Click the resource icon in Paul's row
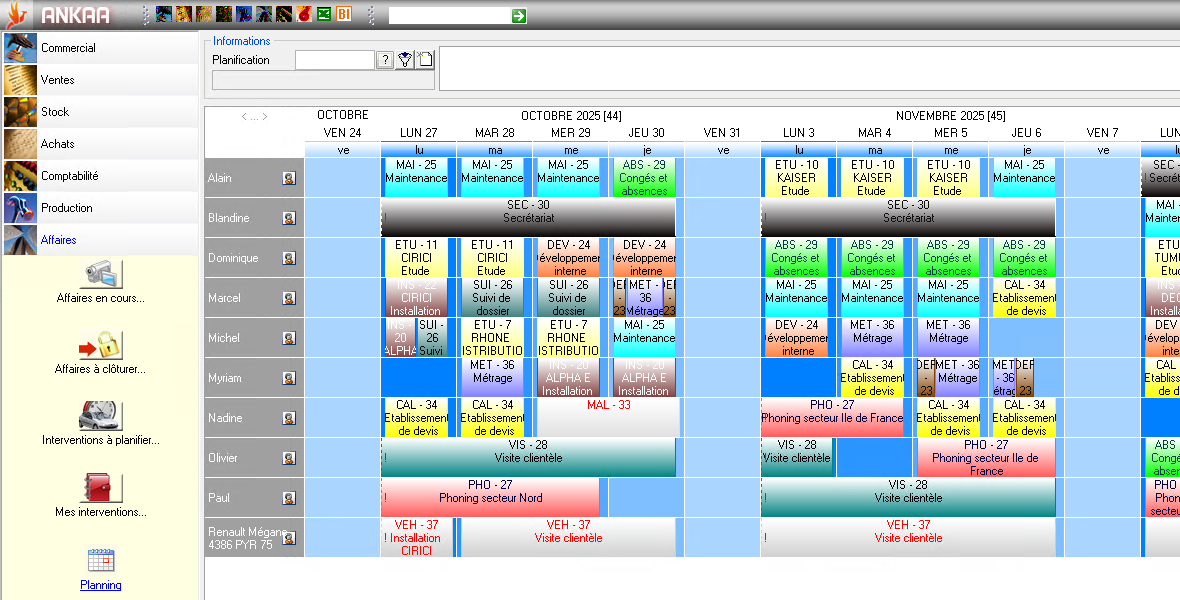Viewport: 1180px width, 600px height. (289, 498)
